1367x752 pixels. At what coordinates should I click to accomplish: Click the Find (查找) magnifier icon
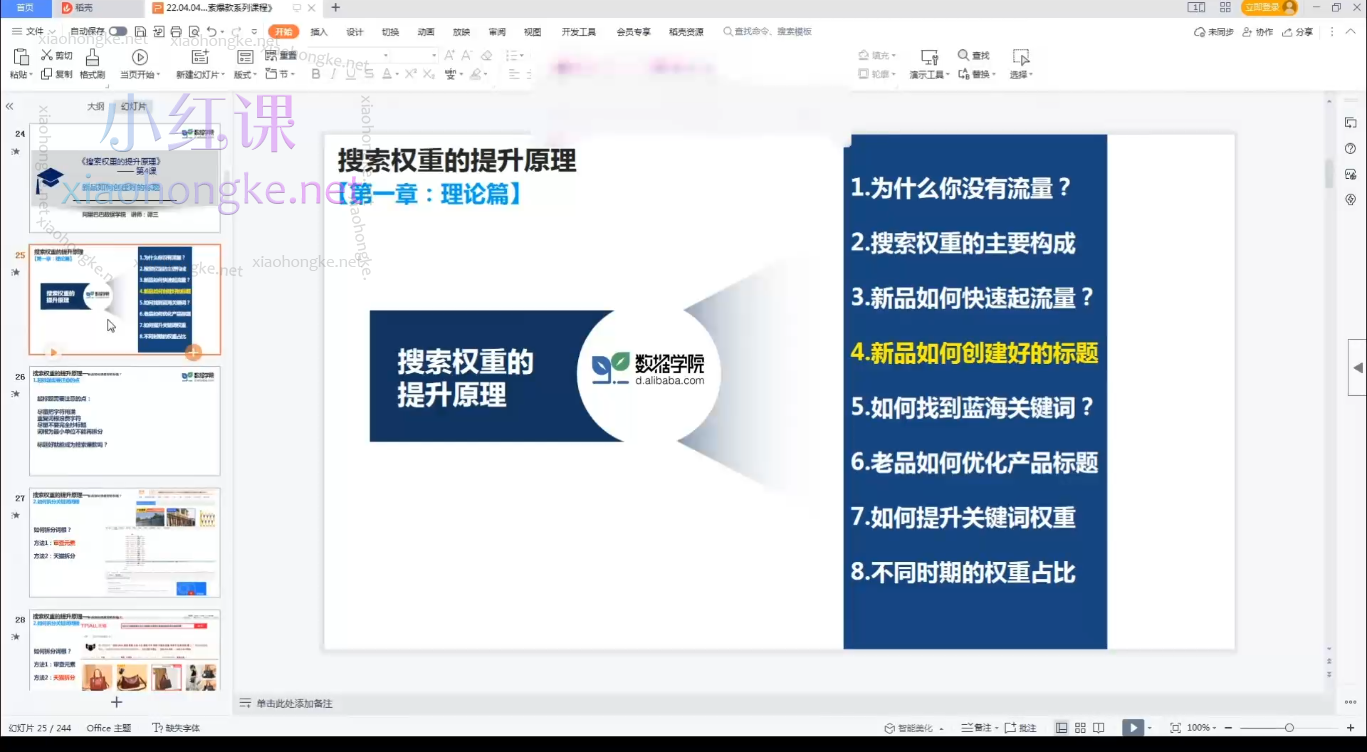tap(963, 55)
